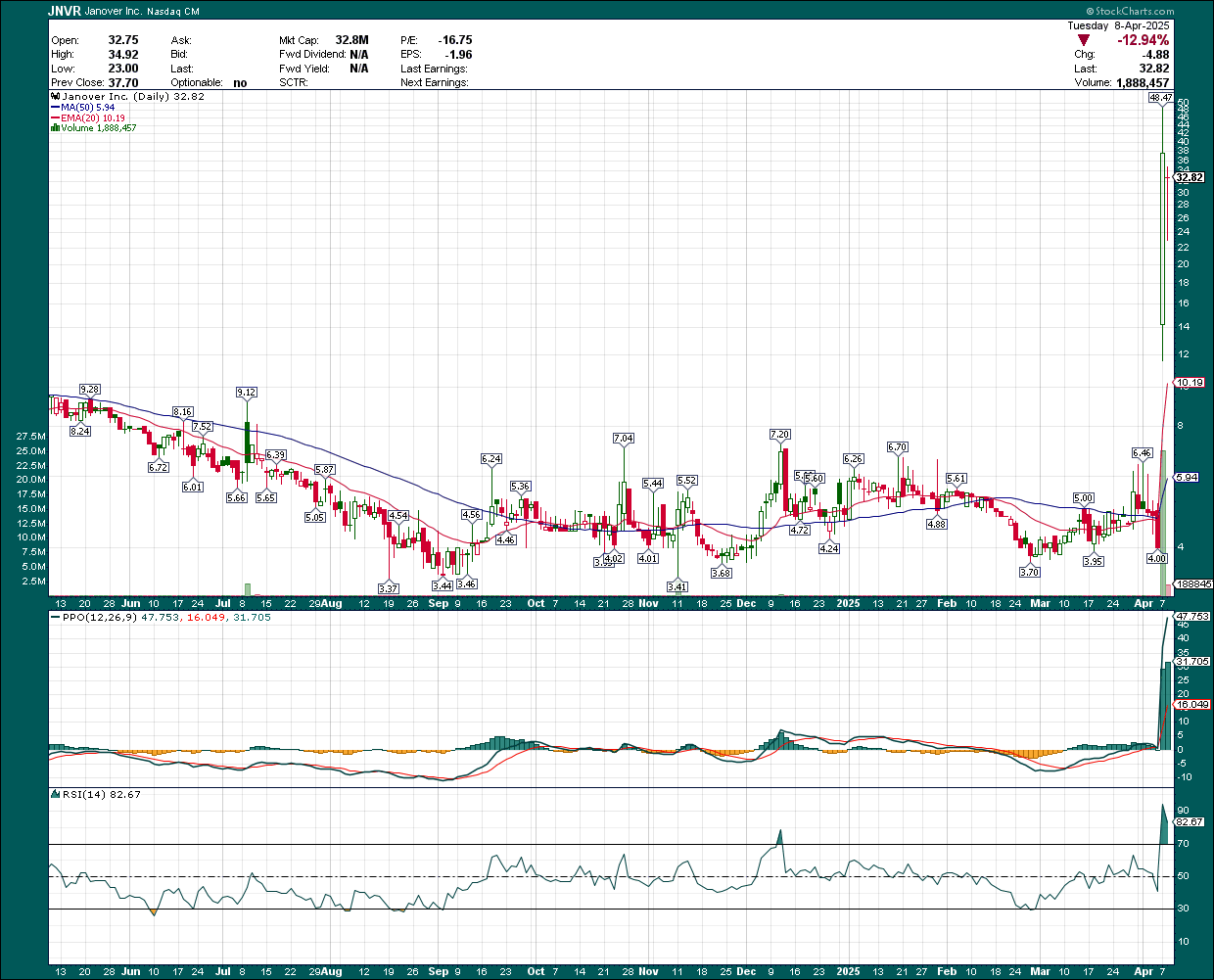Select the blue MA(50) line marker
Viewport: 1214px width, 980px height.
[56, 107]
